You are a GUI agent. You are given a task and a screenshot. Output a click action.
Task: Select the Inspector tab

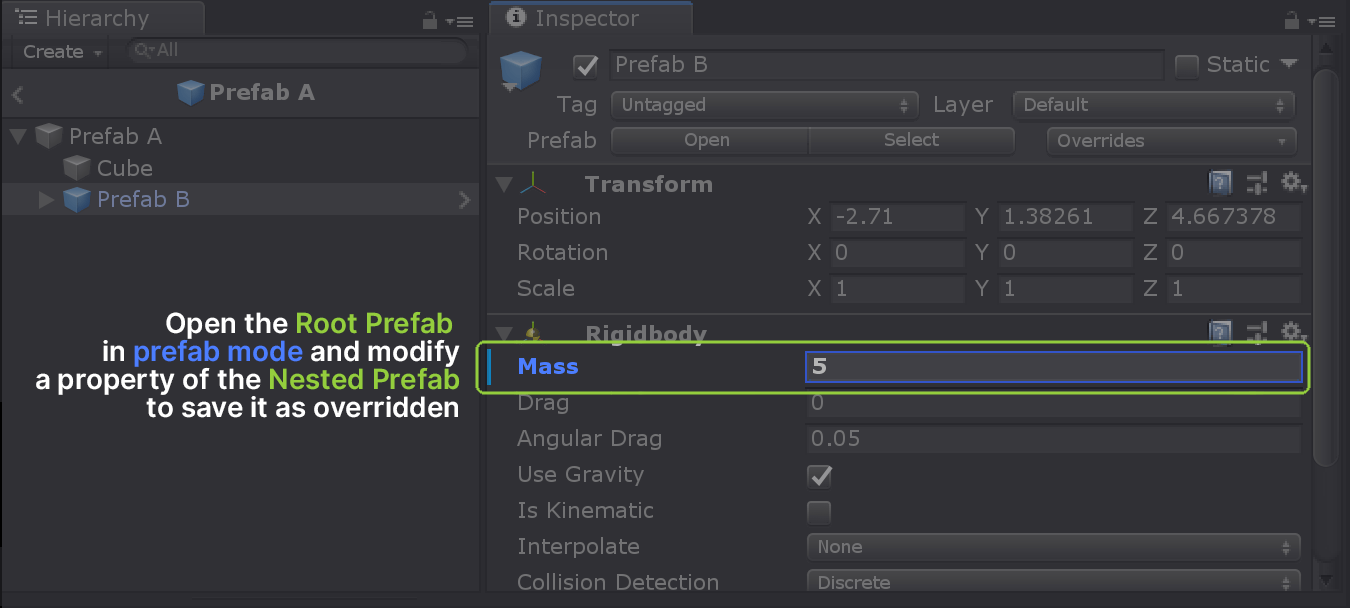coord(590,17)
